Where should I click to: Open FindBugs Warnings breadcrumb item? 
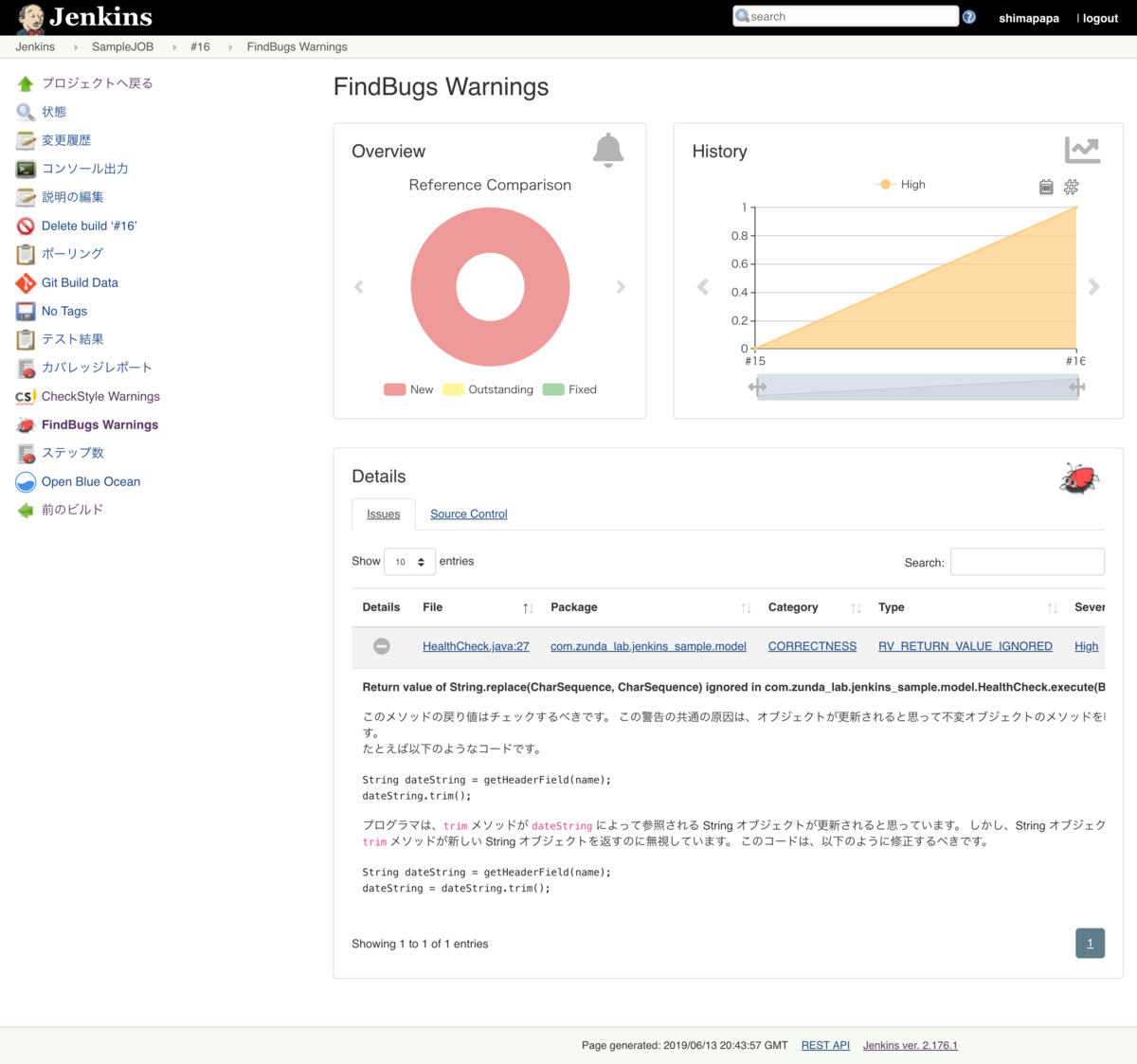point(297,46)
